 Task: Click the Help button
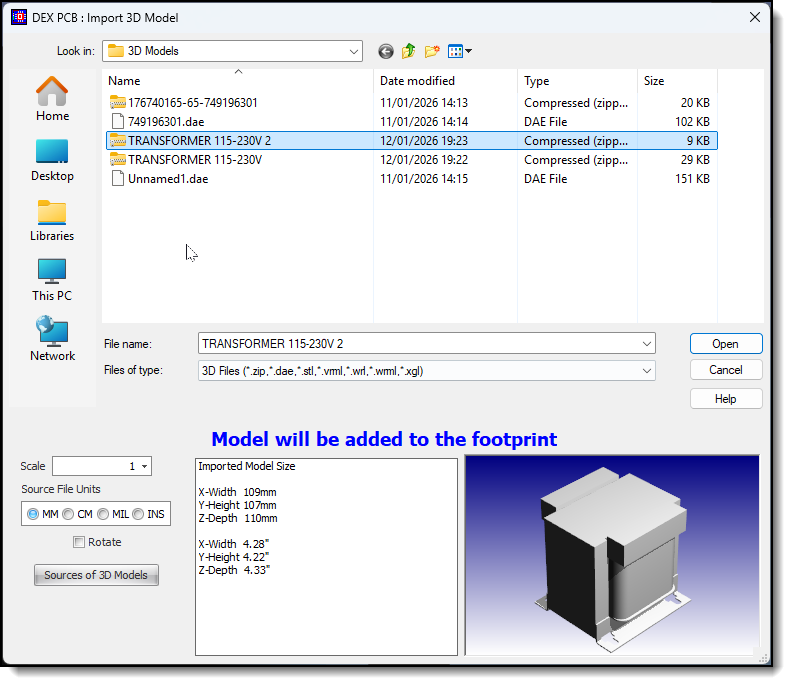tap(726, 399)
